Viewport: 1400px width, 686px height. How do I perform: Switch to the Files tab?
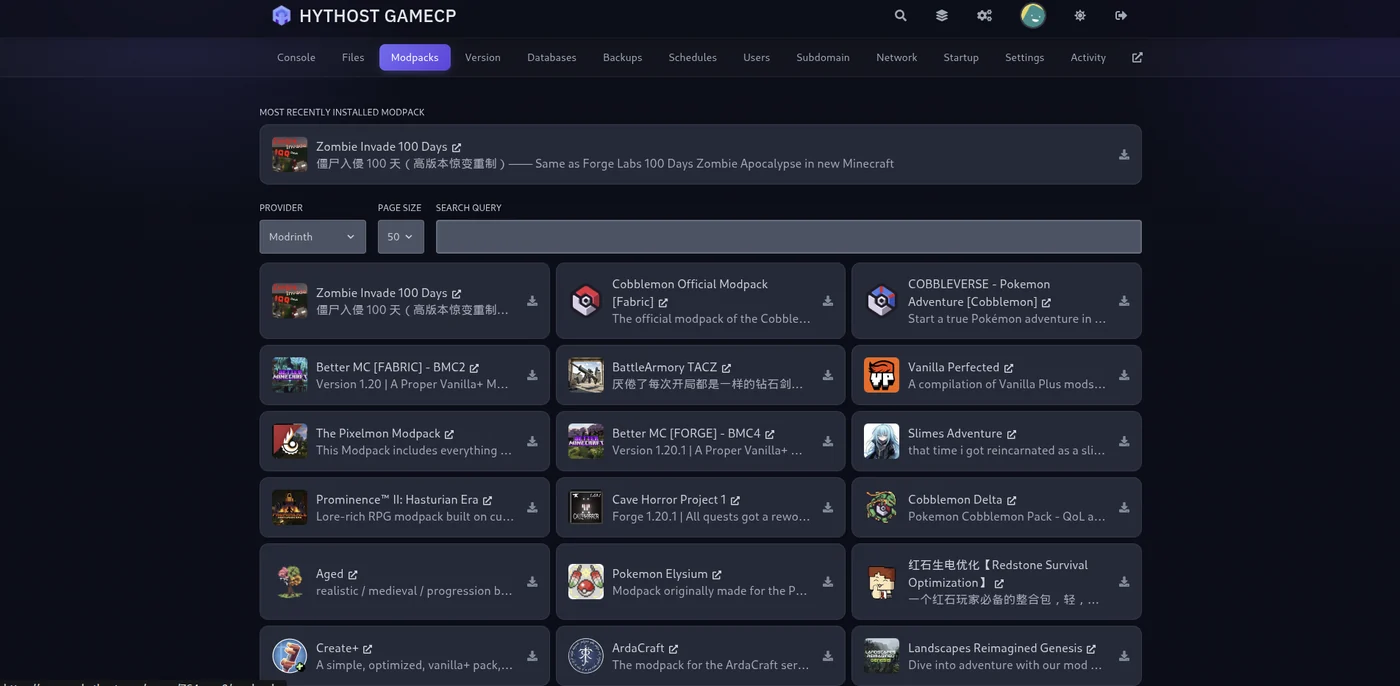click(353, 58)
